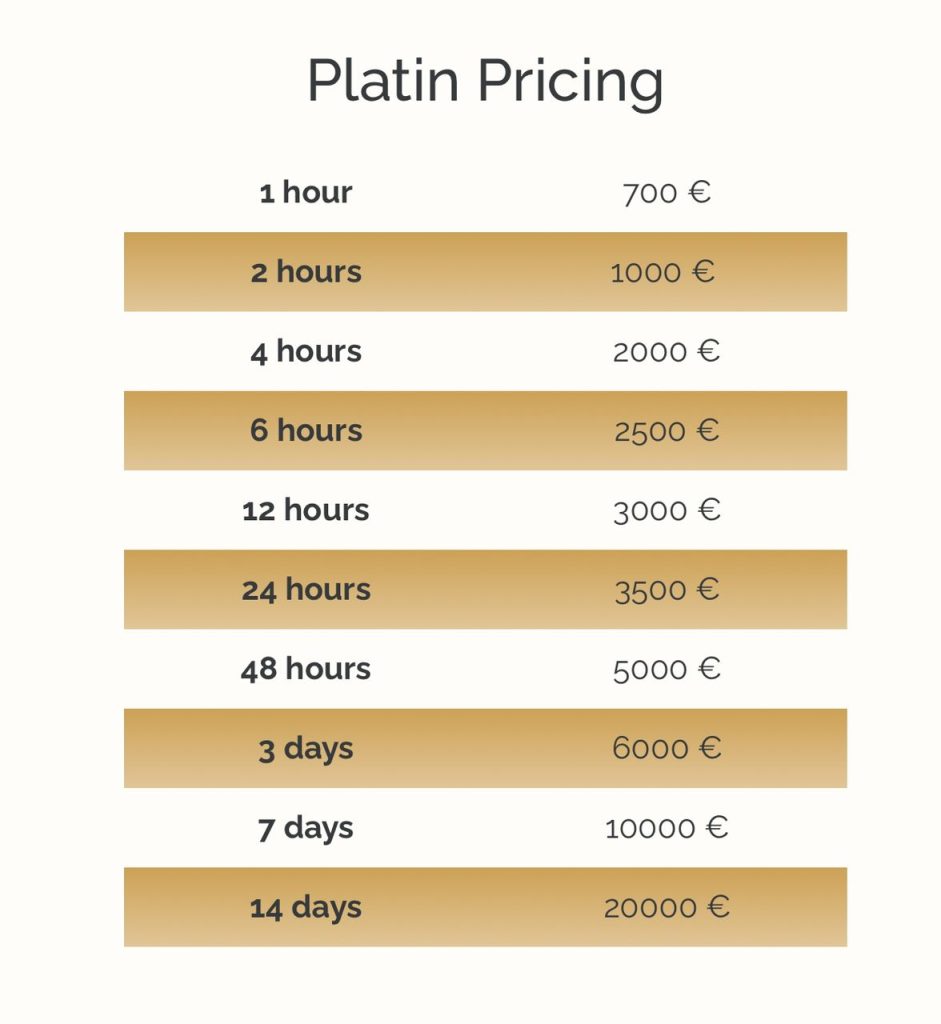
Task: Click the 20000 € price for 14 days
Action: pyautogui.click(x=666, y=908)
